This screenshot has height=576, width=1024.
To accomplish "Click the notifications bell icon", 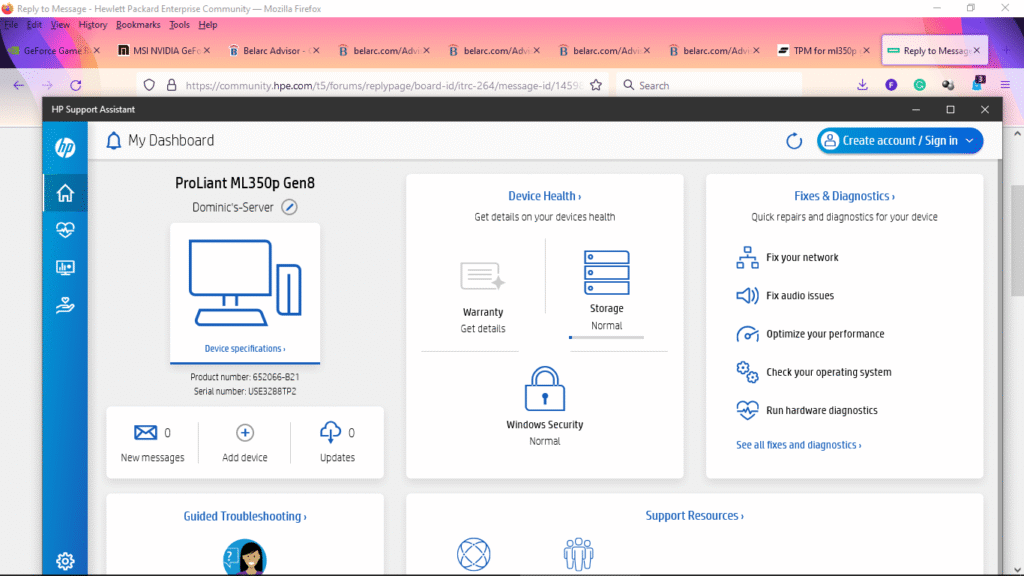I will pyautogui.click(x=114, y=140).
